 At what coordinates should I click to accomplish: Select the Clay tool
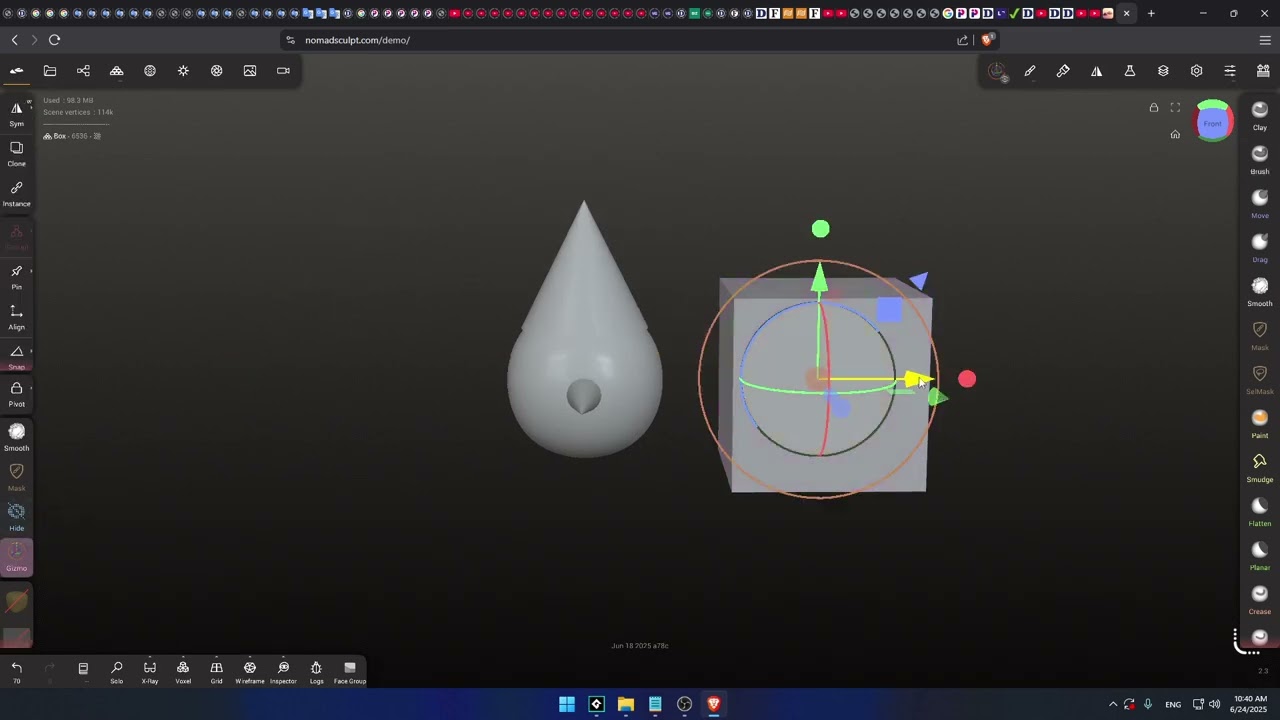(x=1260, y=115)
